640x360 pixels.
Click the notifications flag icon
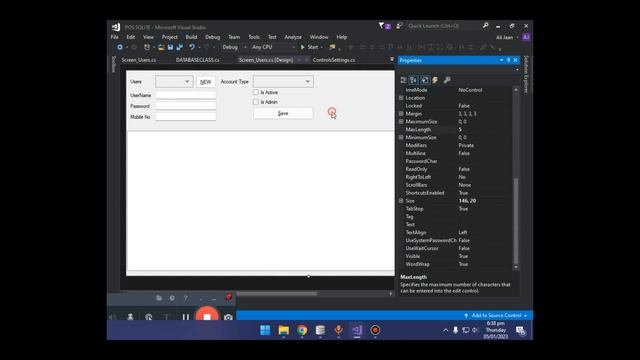click(382, 26)
